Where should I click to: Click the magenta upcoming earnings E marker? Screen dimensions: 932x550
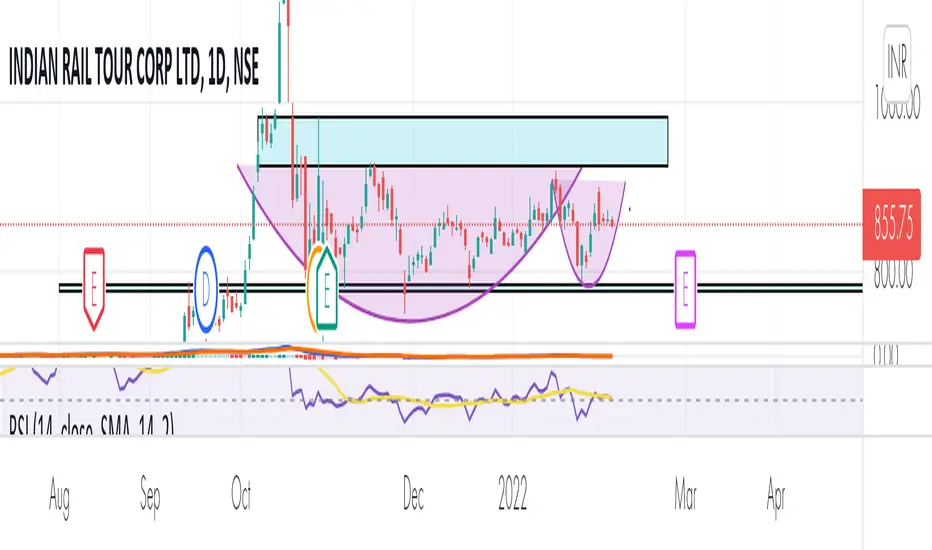[x=685, y=290]
